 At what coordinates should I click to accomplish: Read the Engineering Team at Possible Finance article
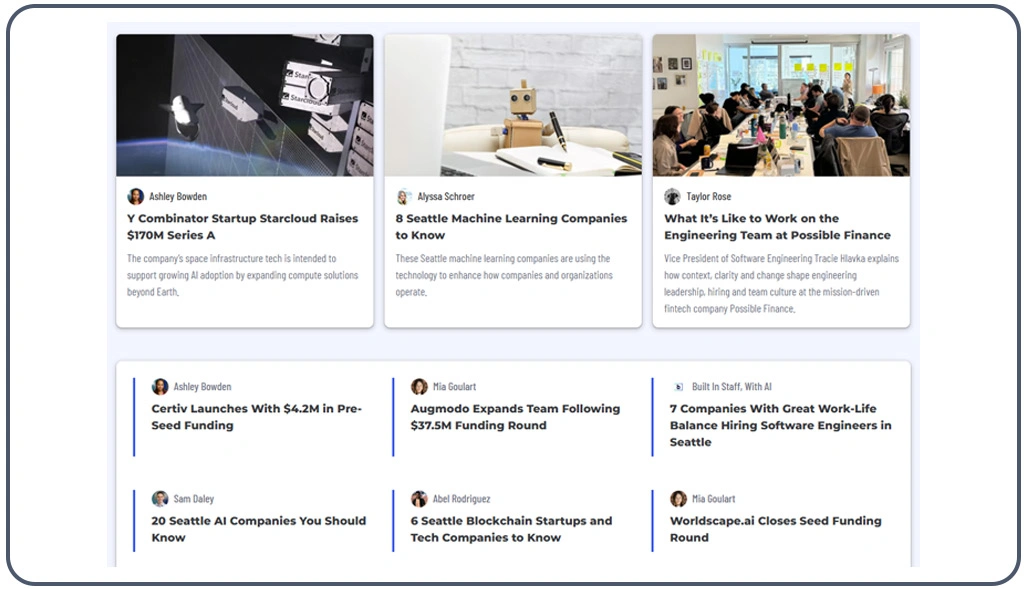[777, 226]
